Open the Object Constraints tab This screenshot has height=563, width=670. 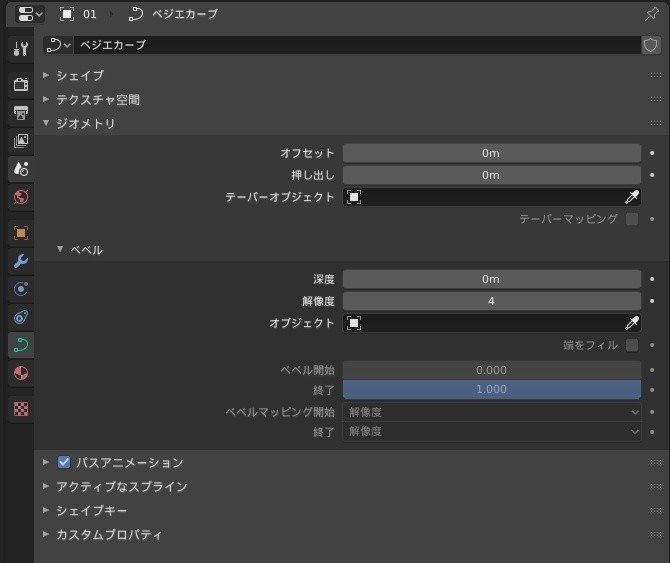[x=21, y=317]
